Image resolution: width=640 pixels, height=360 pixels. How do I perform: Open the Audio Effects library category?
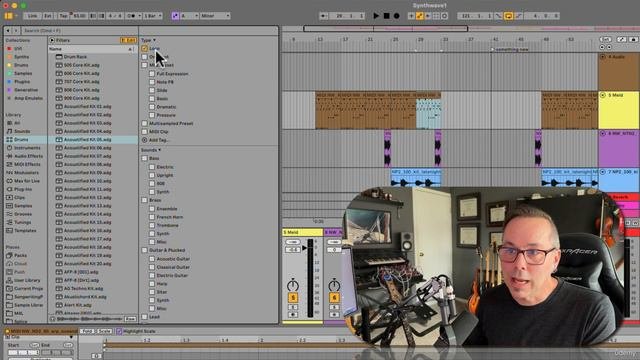[x=28, y=156]
